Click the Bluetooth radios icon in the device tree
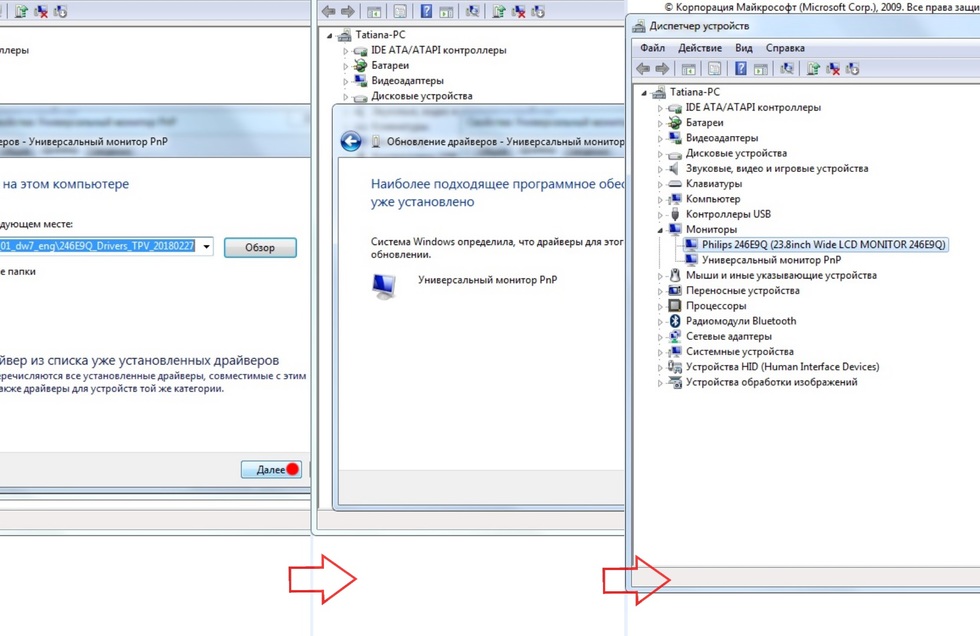Image resolution: width=980 pixels, height=636 pixels. click(x=675, y=321)
